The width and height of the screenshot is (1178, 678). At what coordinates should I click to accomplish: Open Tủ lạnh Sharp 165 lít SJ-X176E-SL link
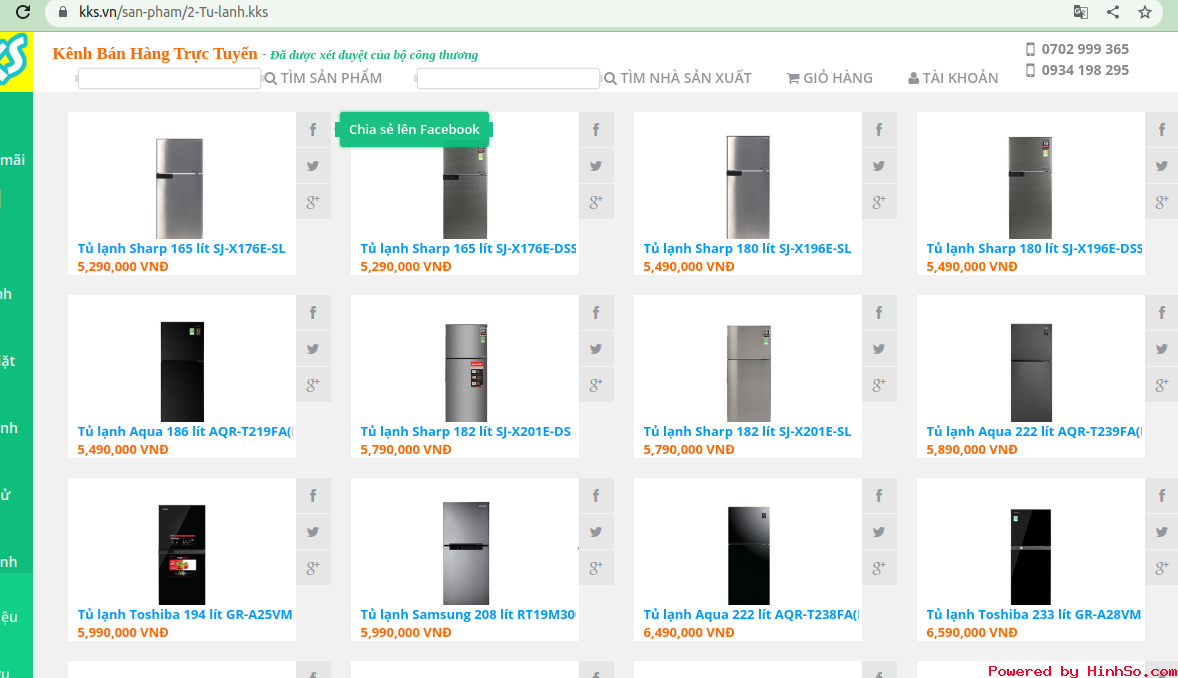coord(181,249)
